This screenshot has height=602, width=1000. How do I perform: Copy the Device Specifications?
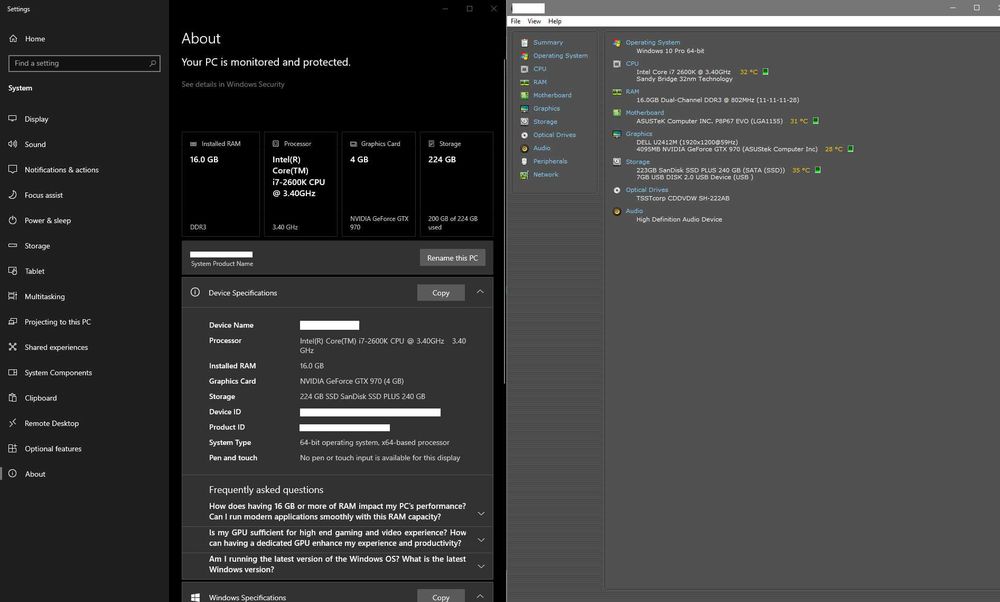(441, 293)
